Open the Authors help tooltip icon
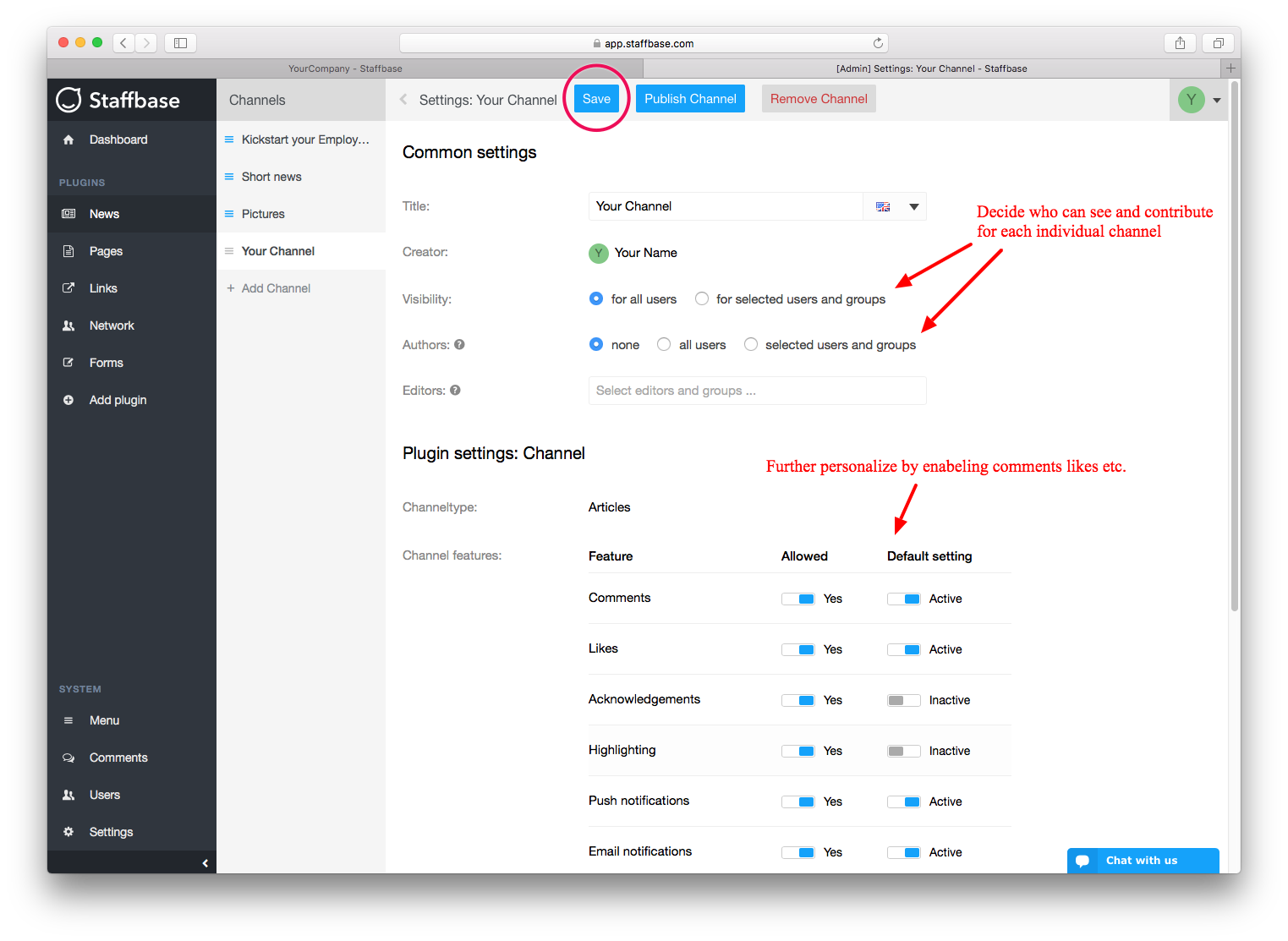The image size is (1288, 941). pos(458,344)
